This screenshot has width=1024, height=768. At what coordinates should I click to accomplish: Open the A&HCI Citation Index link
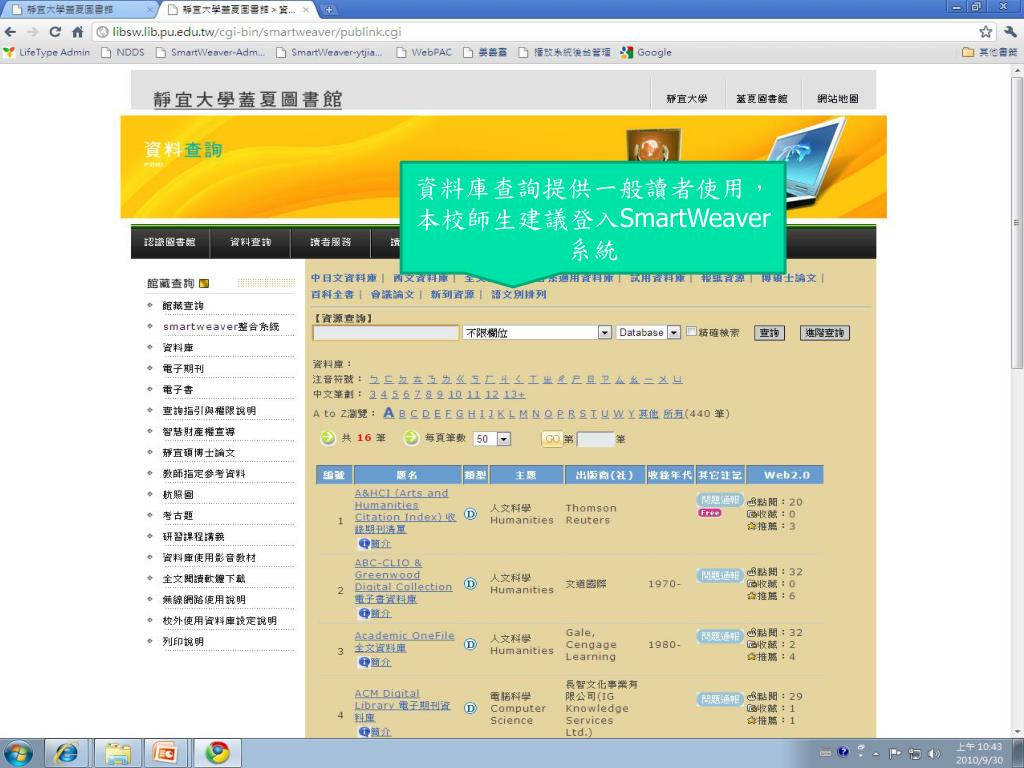(405, 511)
